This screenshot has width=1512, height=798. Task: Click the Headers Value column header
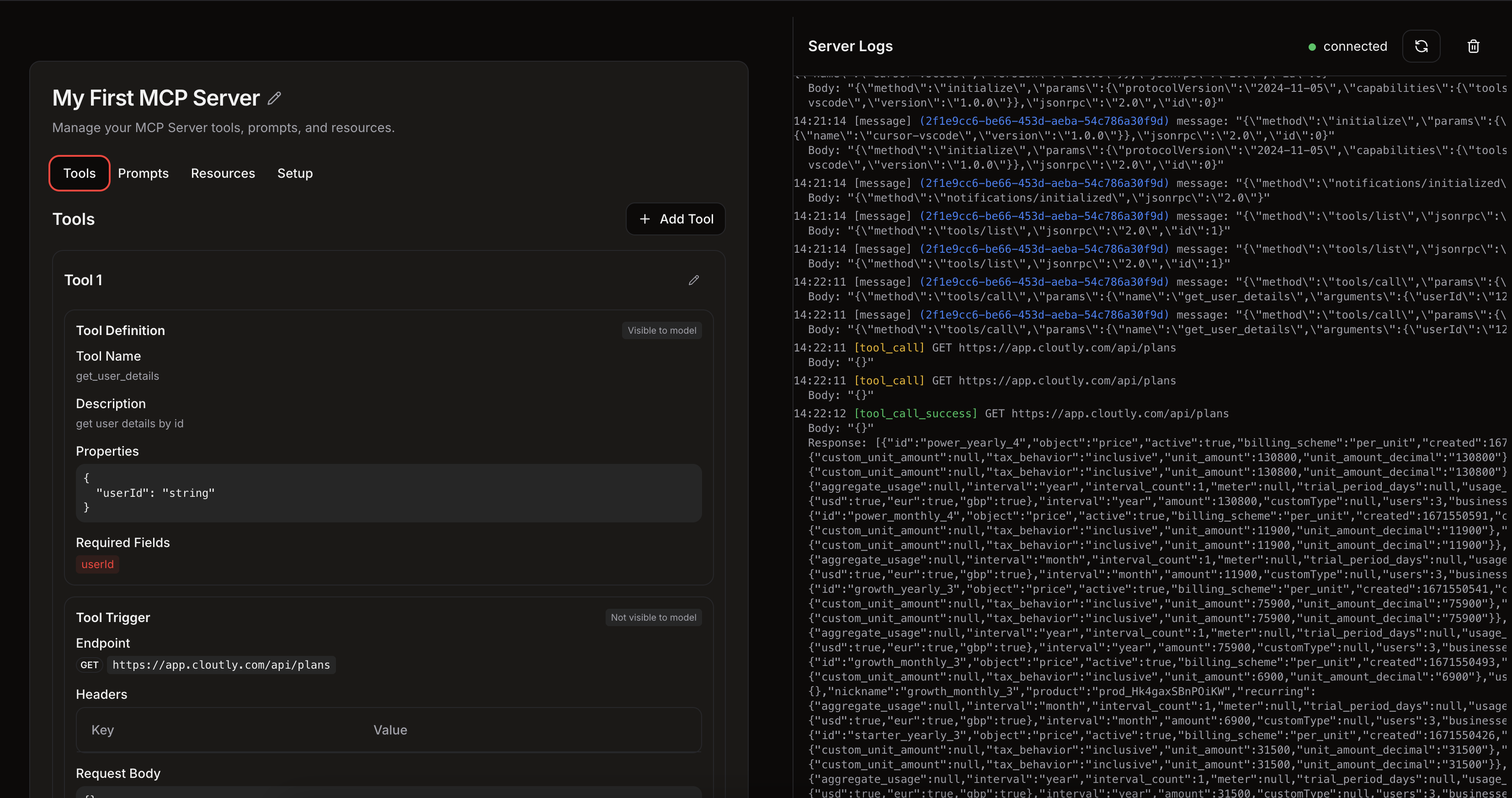[390, 730]
